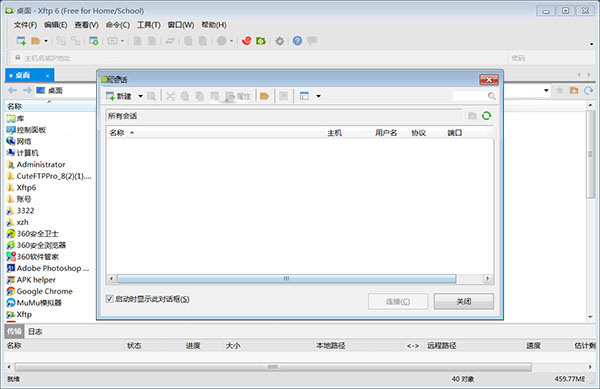This screenshot has height=389, width=600.
Task: Open the 编辑(E) menu
Action: tap(55, 25)
